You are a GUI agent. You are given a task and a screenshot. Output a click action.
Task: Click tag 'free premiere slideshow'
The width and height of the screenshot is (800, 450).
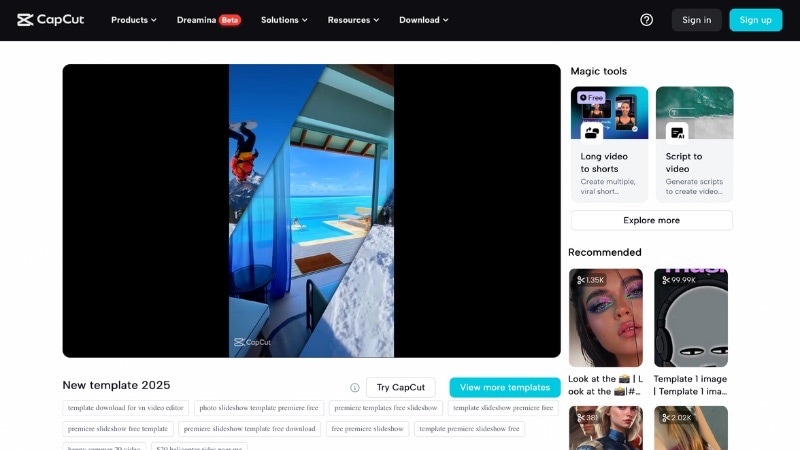[x=367, y=429]
